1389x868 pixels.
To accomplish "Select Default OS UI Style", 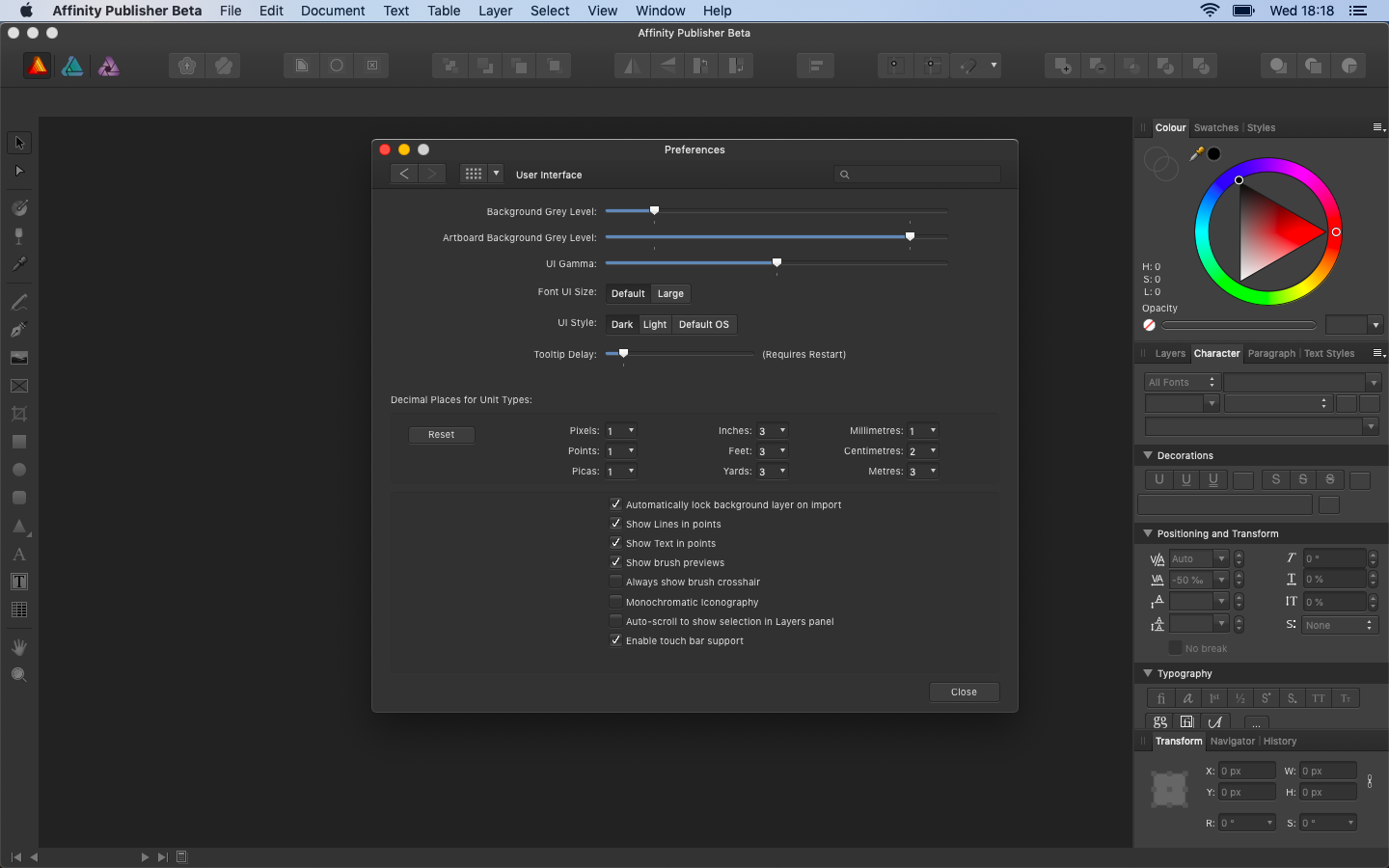I will point(704,324).
